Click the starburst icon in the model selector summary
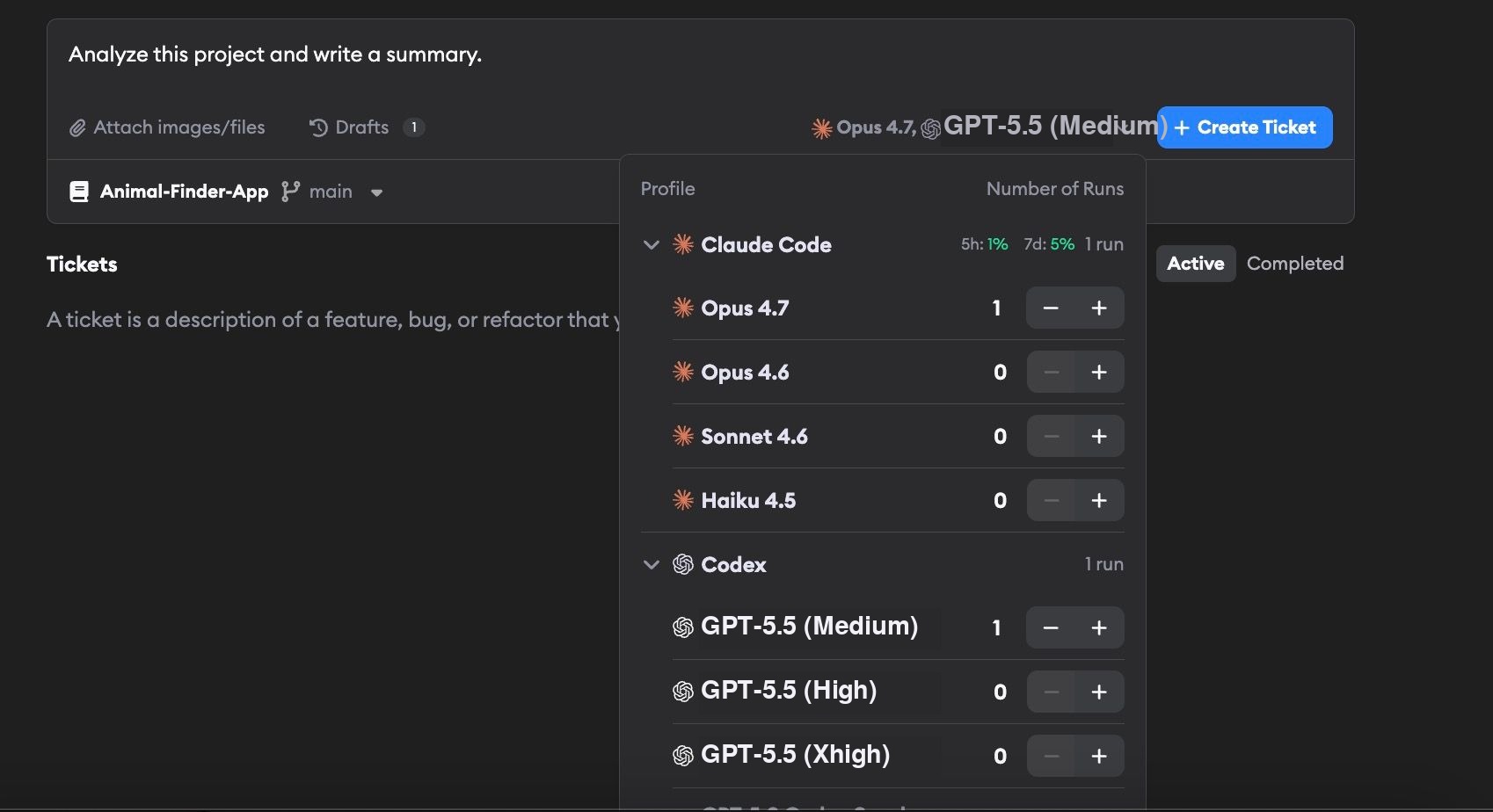 (822, 129)
